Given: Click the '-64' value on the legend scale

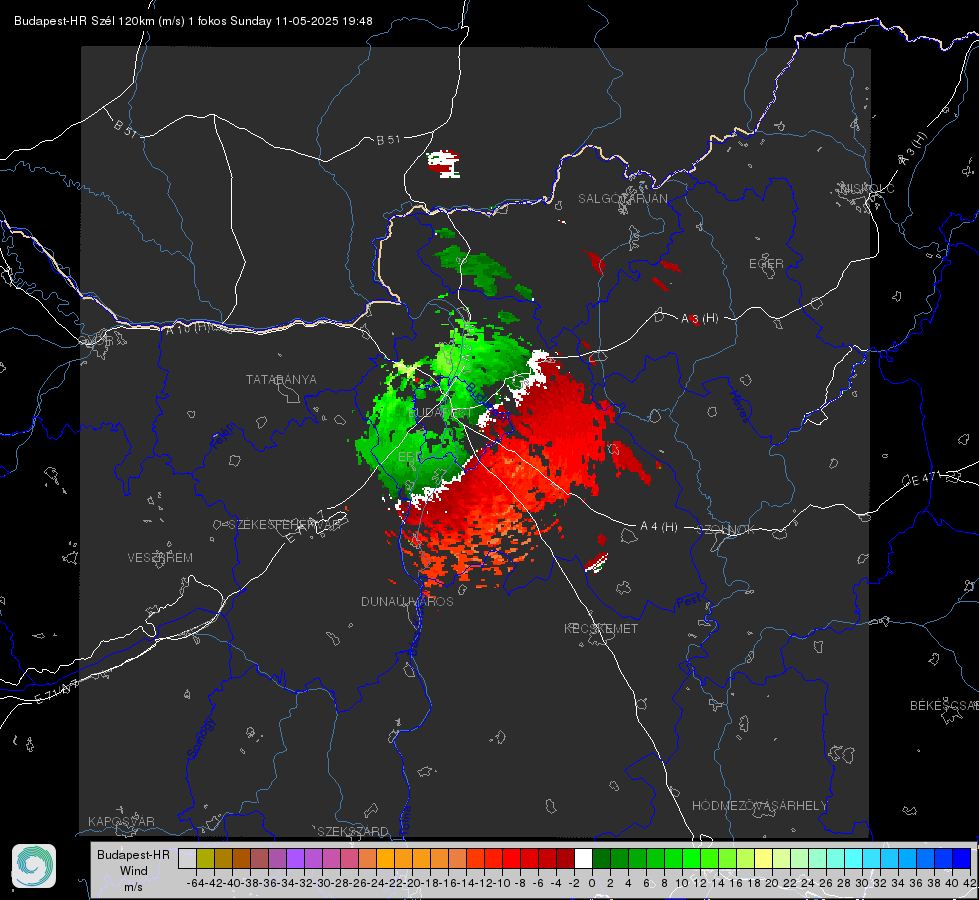Looking at the screenshot, I should (x=196, y=883).
